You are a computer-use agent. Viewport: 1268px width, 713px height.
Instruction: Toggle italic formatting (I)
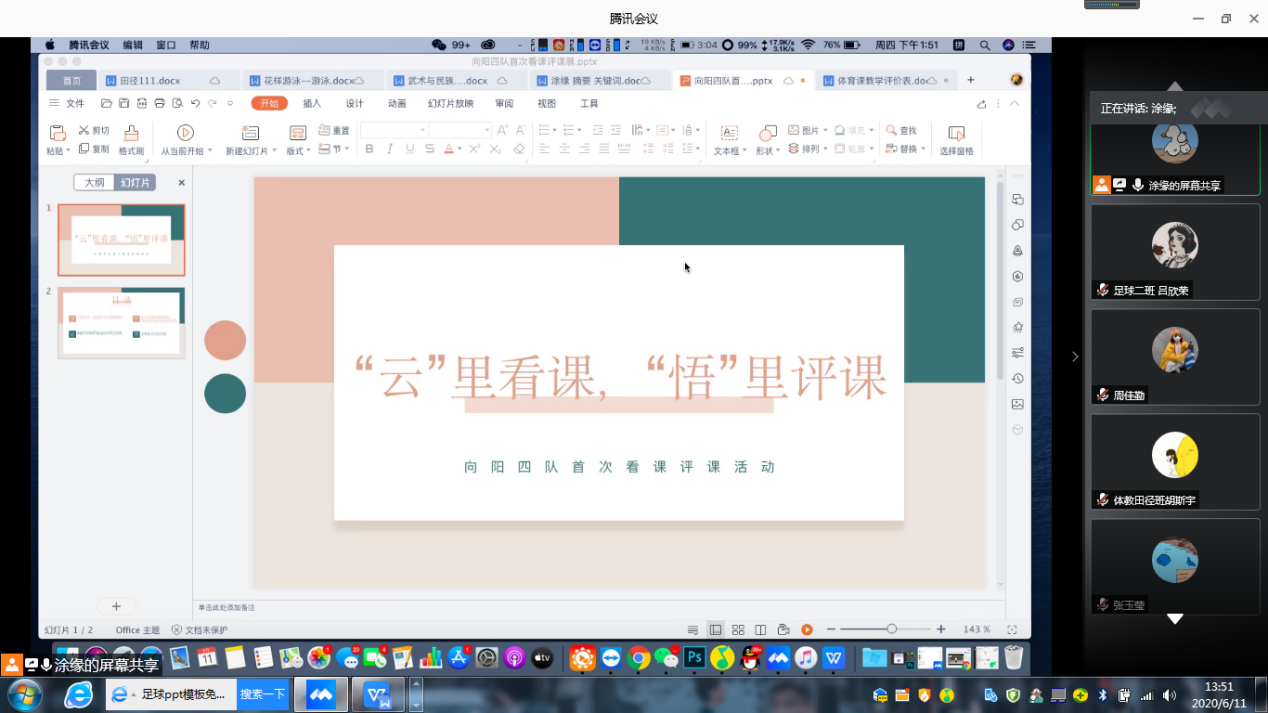(x=389, y=149)
